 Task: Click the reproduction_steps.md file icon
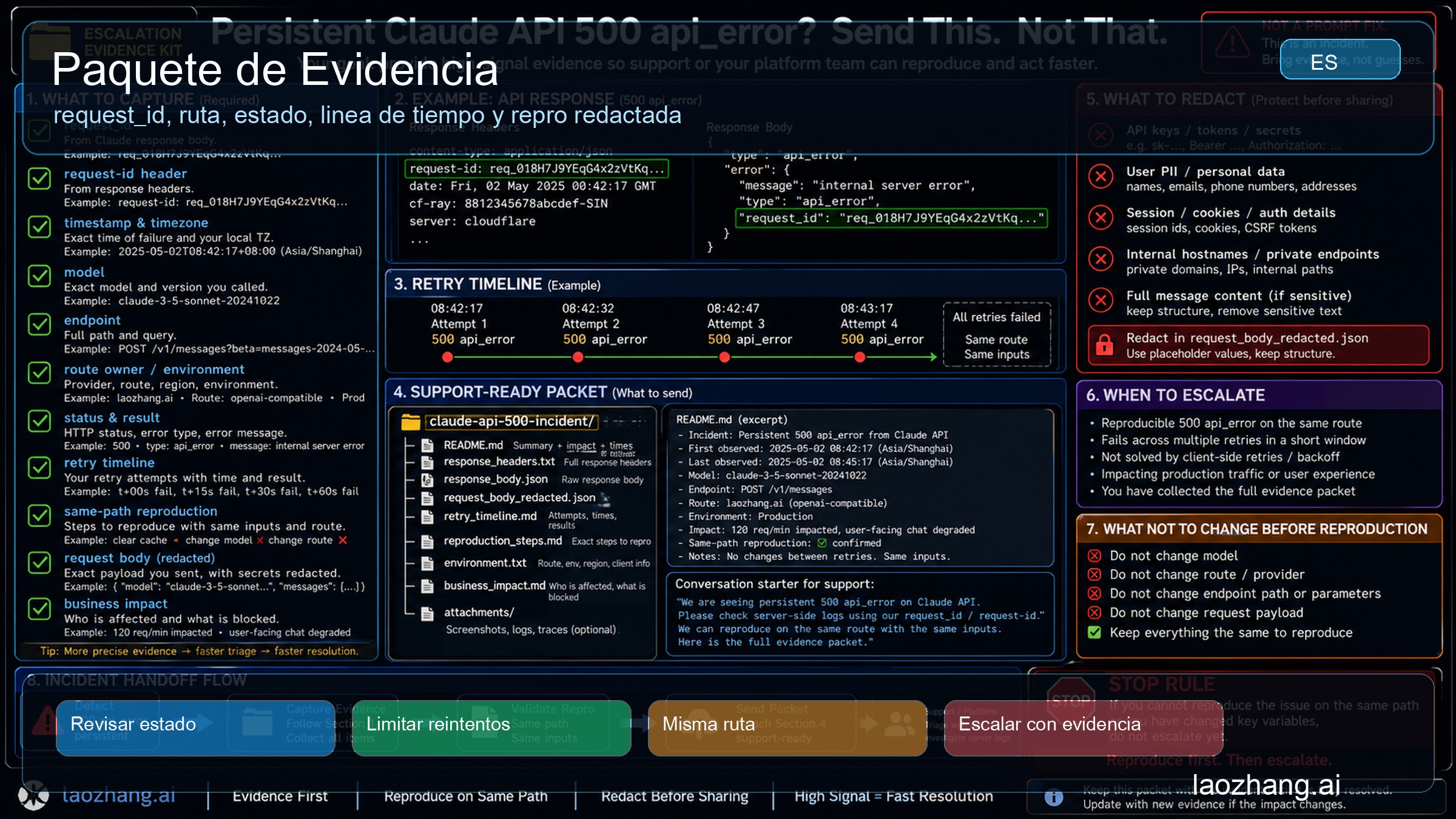click(428, 541)
